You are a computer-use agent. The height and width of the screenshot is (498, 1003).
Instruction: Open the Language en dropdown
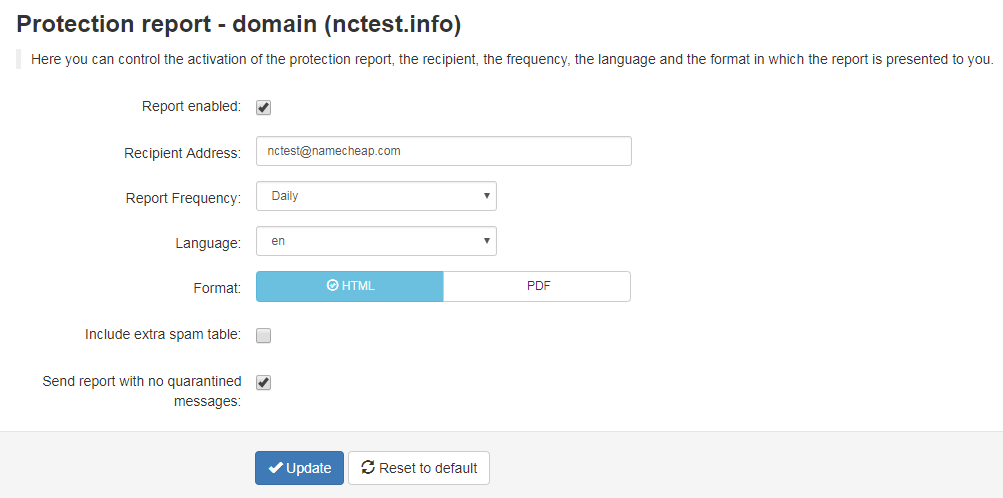(x=376, y=241)
